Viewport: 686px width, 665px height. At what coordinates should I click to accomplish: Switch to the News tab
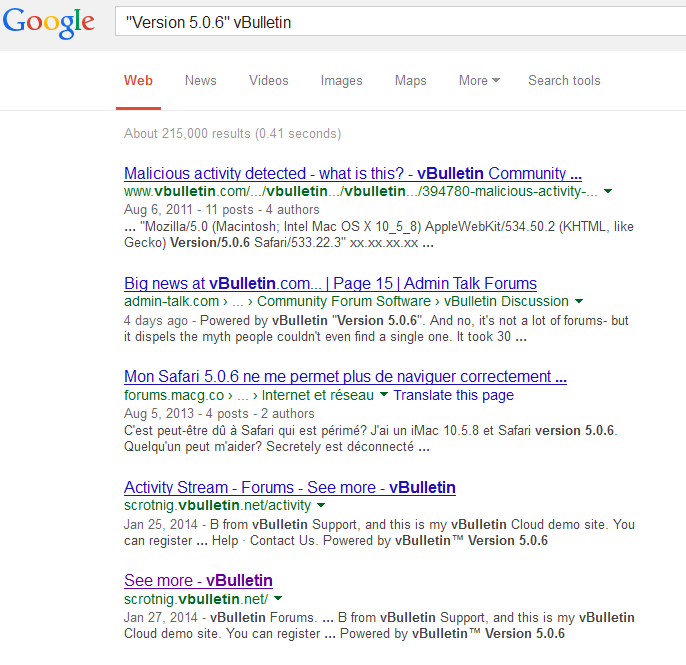[200, 80]
